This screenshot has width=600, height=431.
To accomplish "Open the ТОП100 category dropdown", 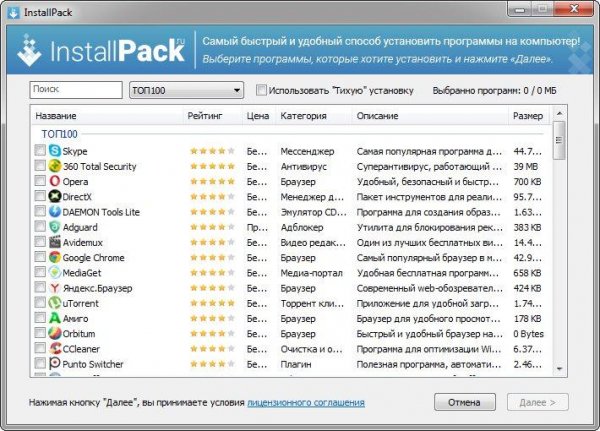I will point(186,90).
